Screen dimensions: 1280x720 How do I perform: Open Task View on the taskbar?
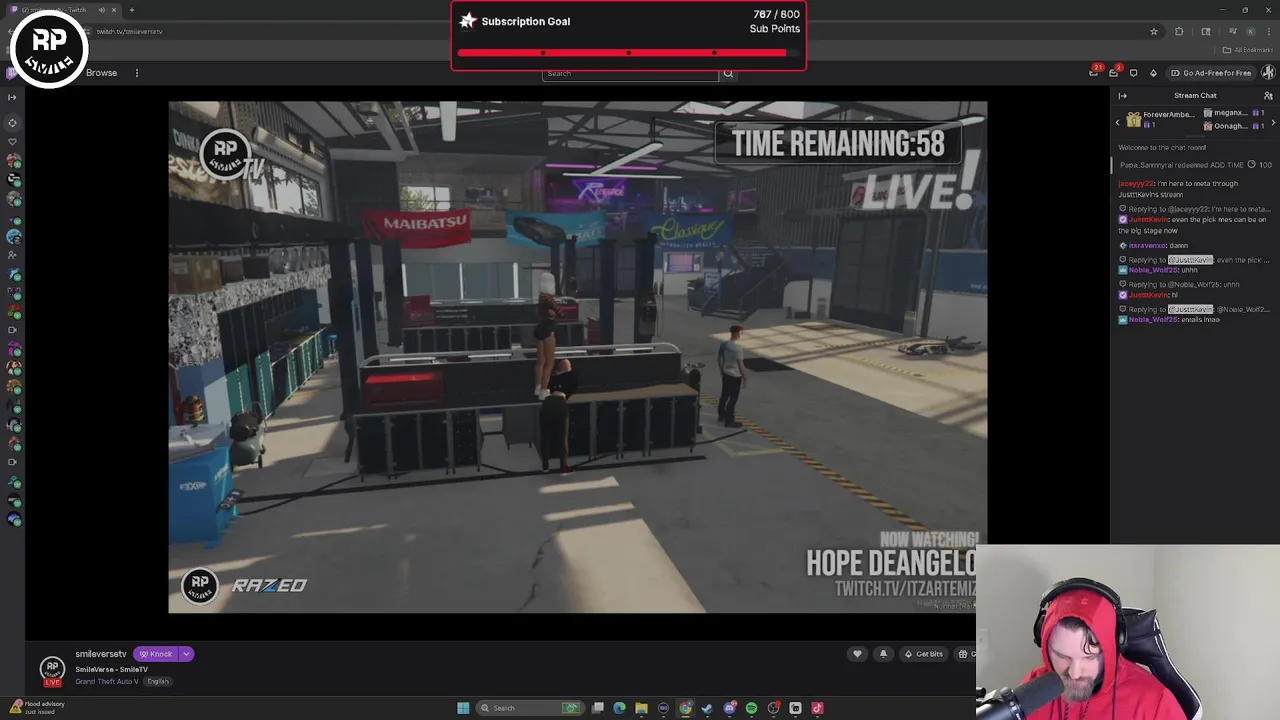598,708
